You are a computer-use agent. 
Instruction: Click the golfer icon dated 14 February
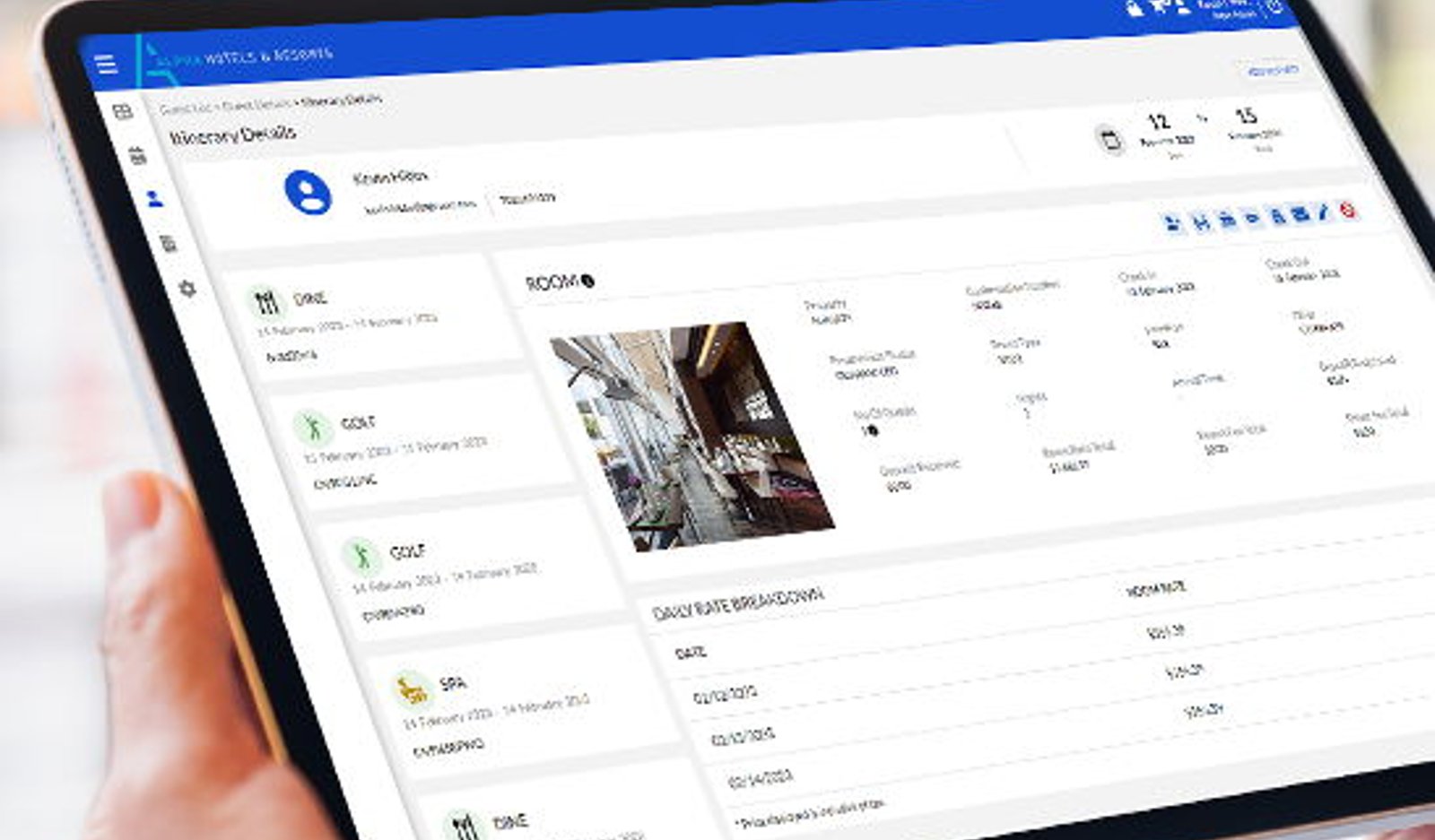tap(361, 556)
